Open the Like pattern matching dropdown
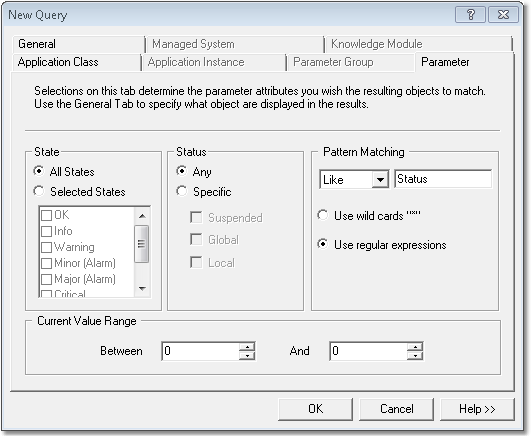This screenshot has height=438, width=531. point(380,180)
